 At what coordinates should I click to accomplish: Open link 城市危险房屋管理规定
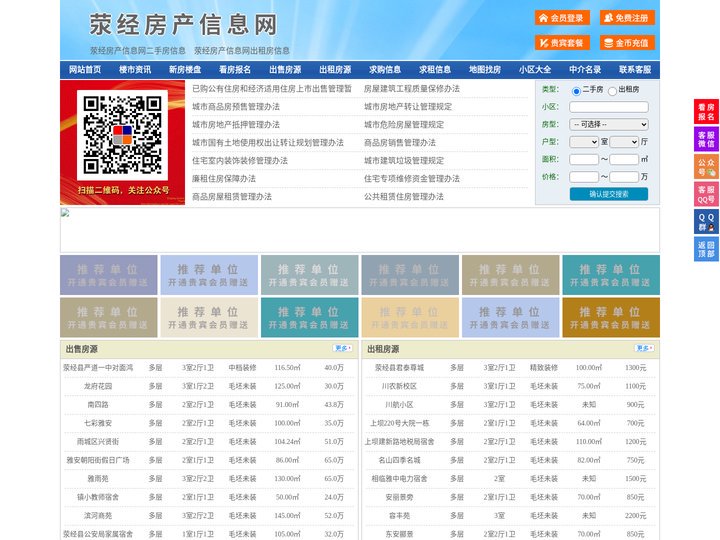(x=404, y=124)
